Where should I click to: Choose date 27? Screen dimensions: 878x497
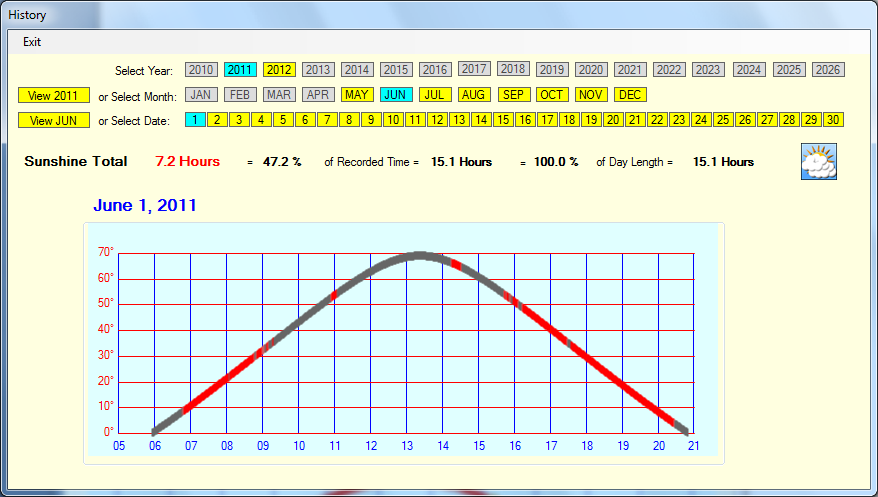(x=767, y=119)
